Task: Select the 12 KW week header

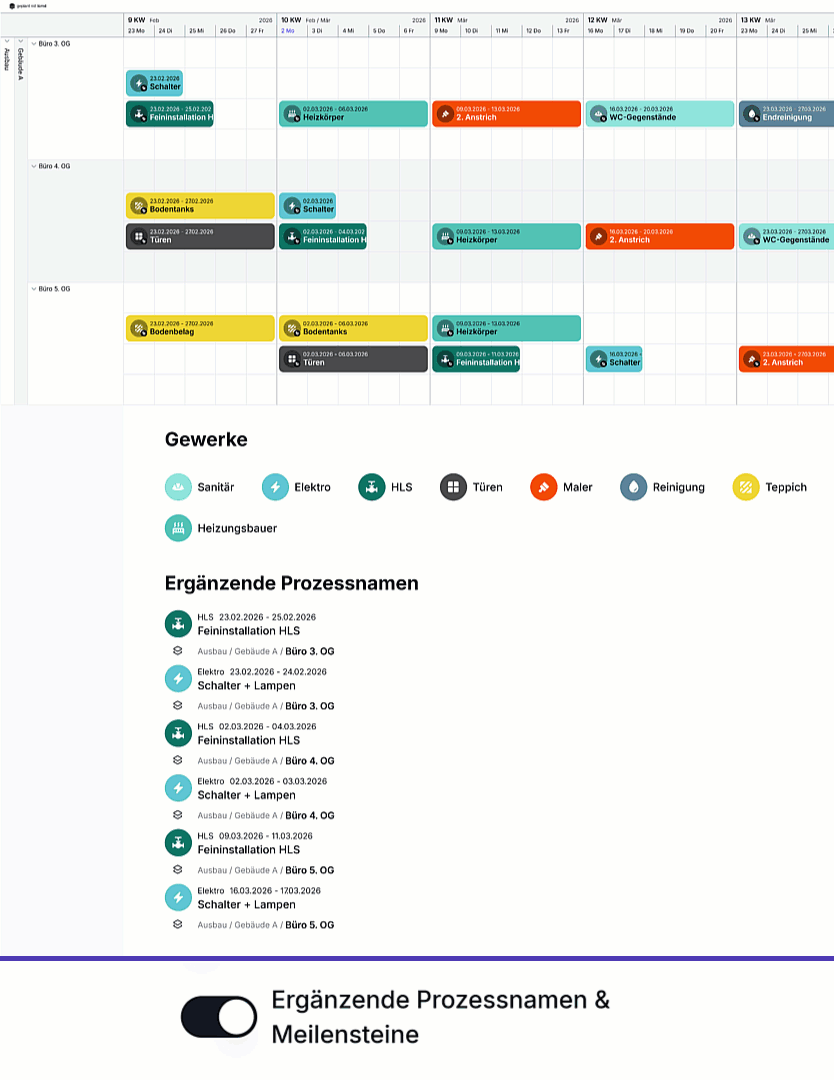Action: click(x=597, y=20)
